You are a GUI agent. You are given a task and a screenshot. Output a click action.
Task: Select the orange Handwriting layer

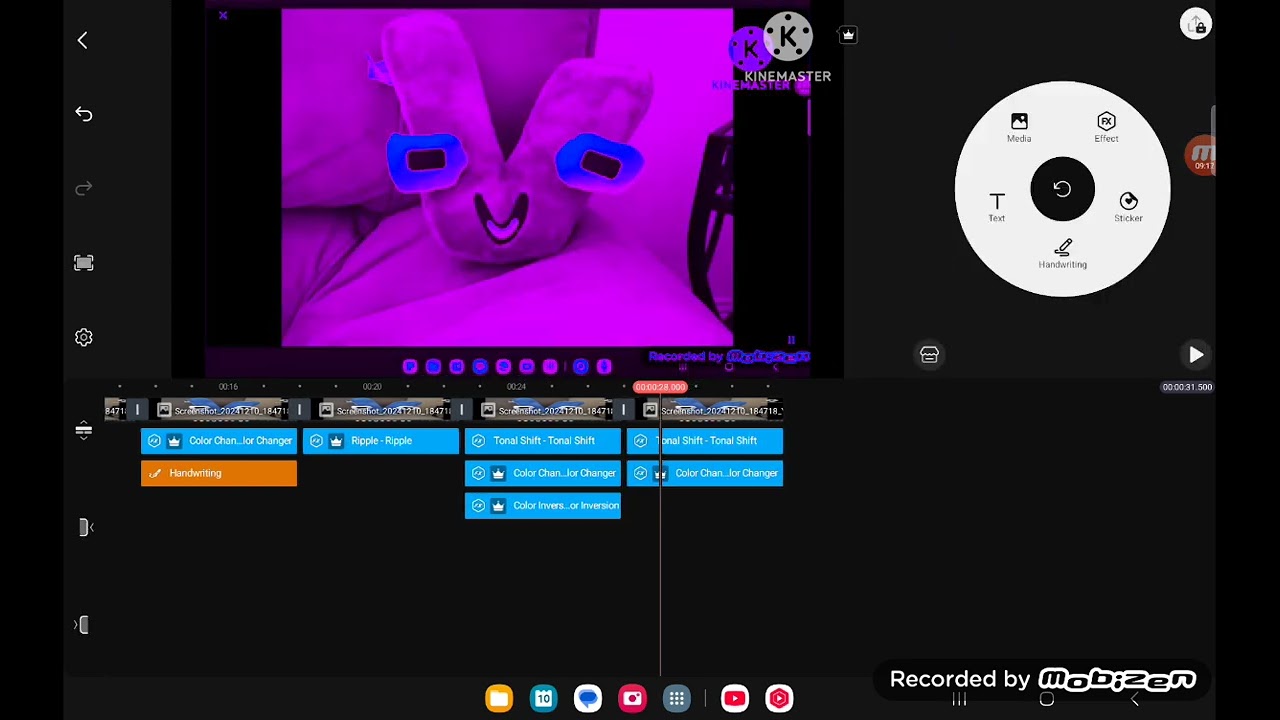coord(219,473)
